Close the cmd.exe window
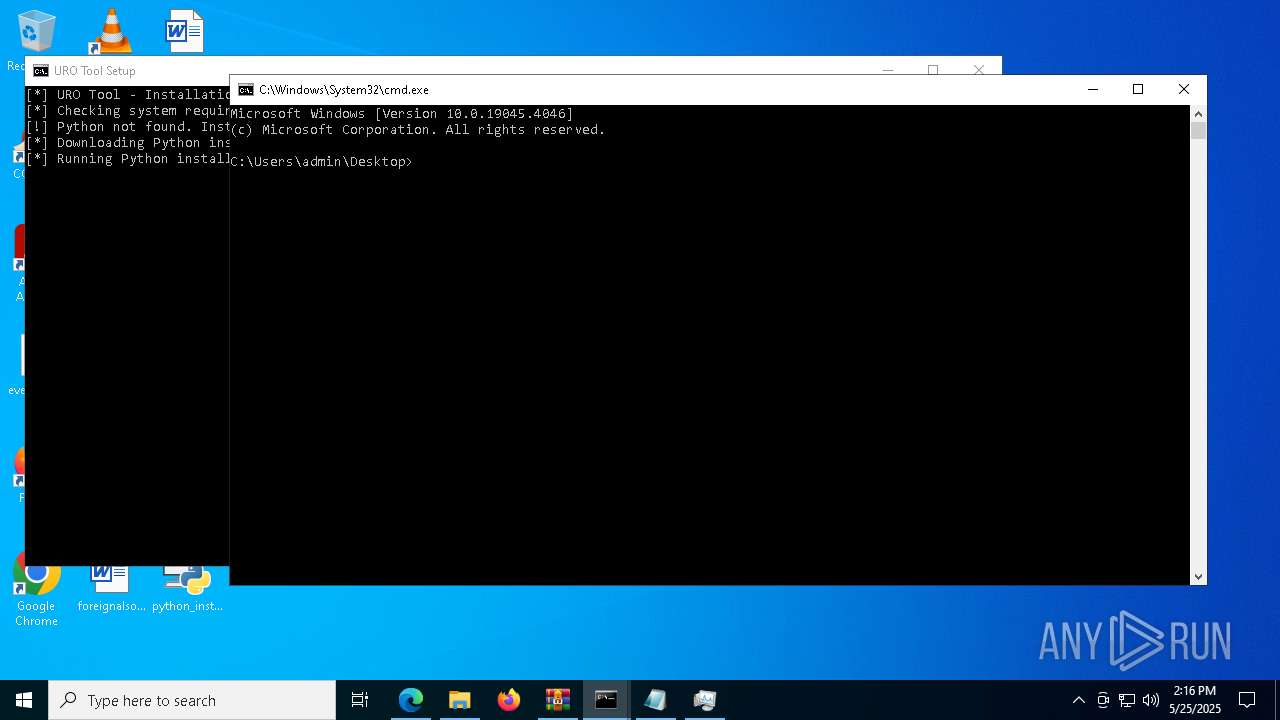Screen dimensions: 1280x720 [x=1184, y=90]
